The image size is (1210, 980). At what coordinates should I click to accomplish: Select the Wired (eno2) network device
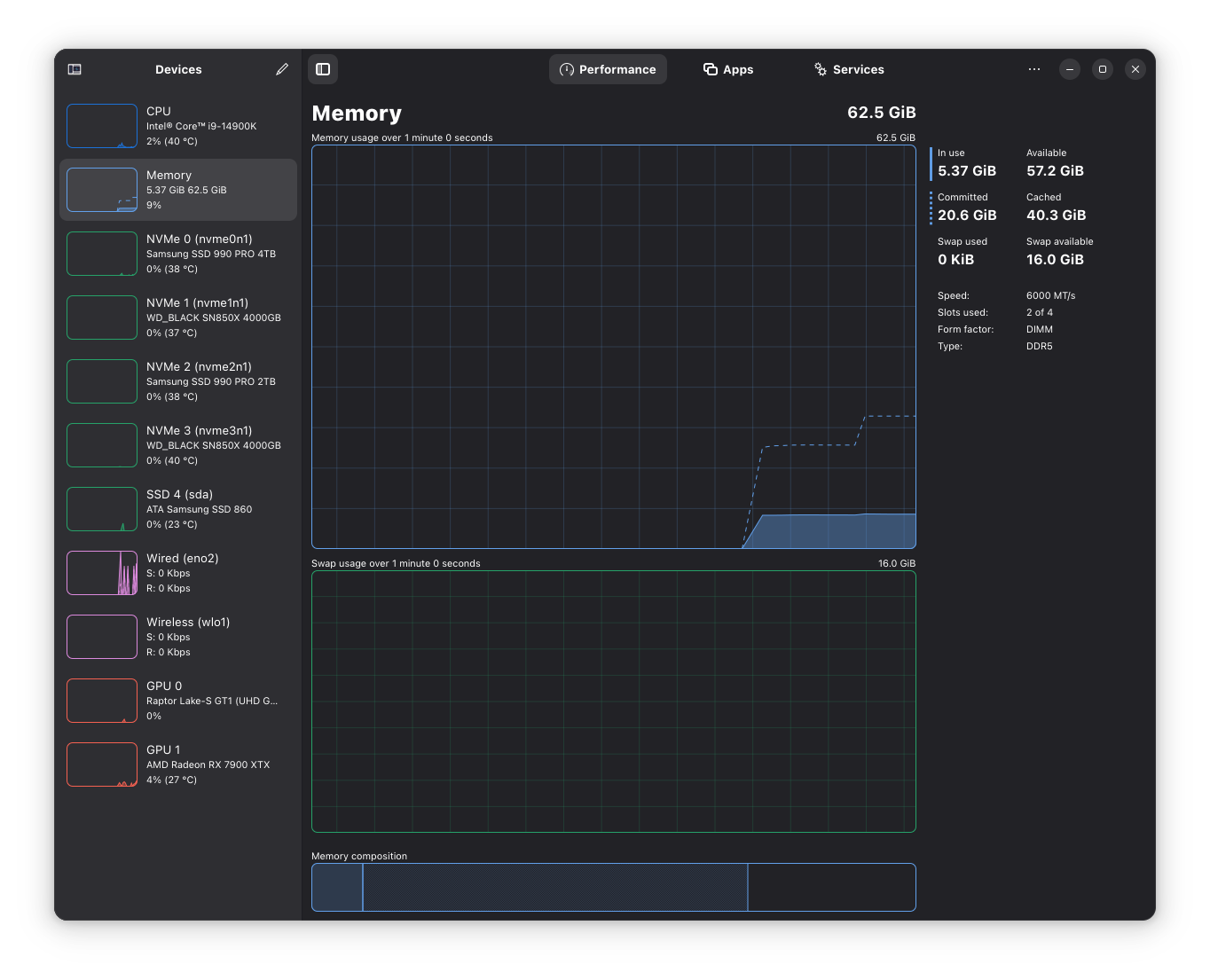tap(178, 573)
